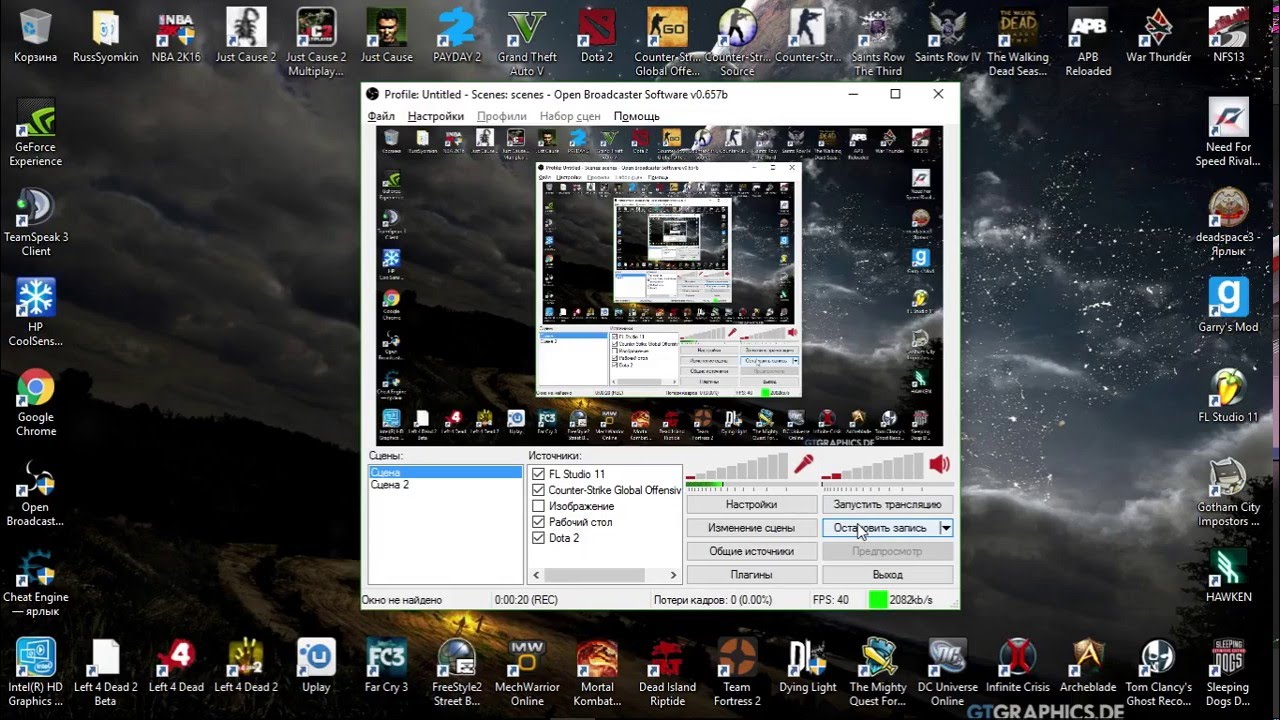
Task: Enable the Изображение source checkbox
Action: [539, 506]
